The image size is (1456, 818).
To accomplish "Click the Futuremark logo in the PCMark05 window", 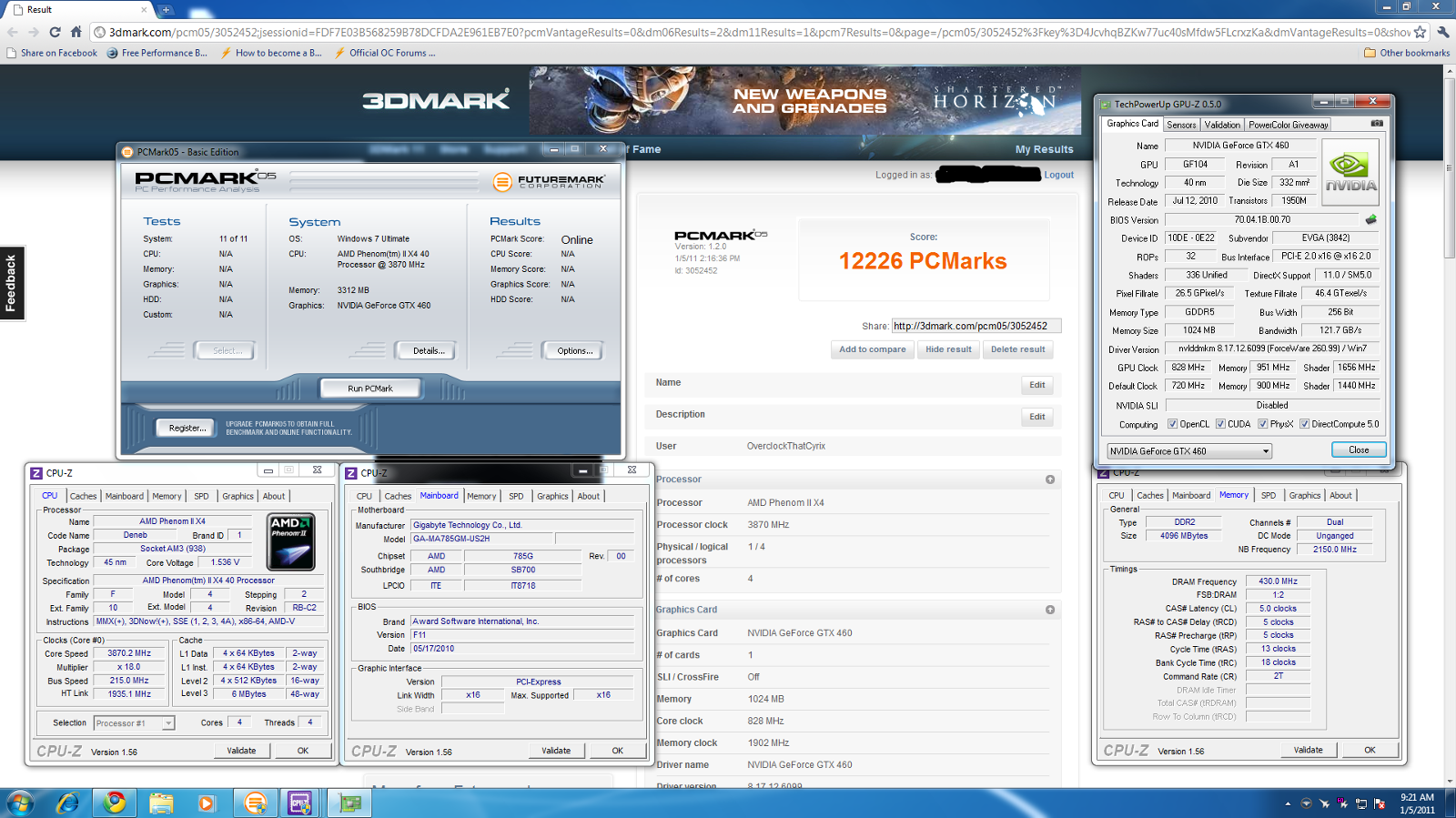I will (x=548, y=181).
